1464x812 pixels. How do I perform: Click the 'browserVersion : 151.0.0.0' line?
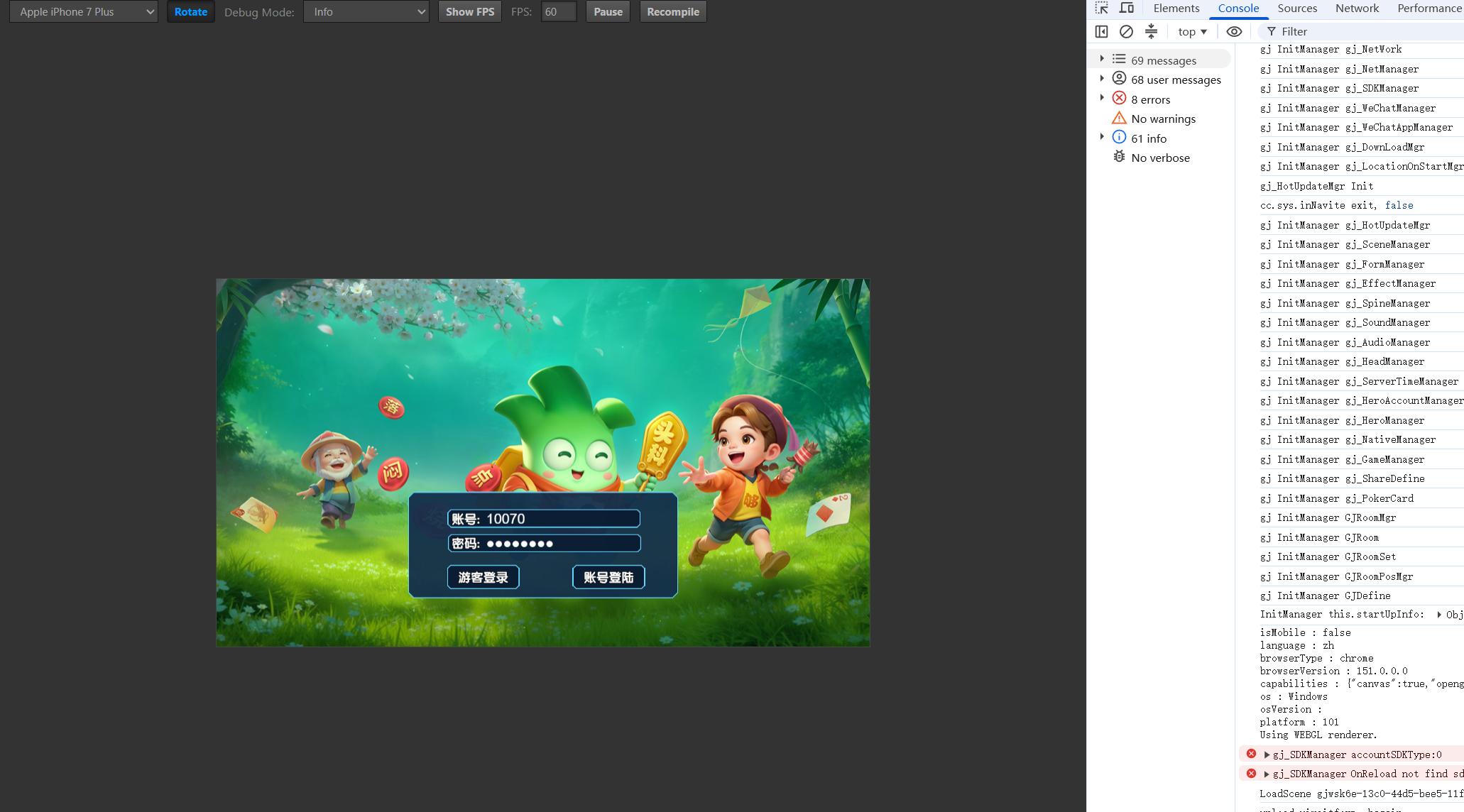click(1333, 671)
